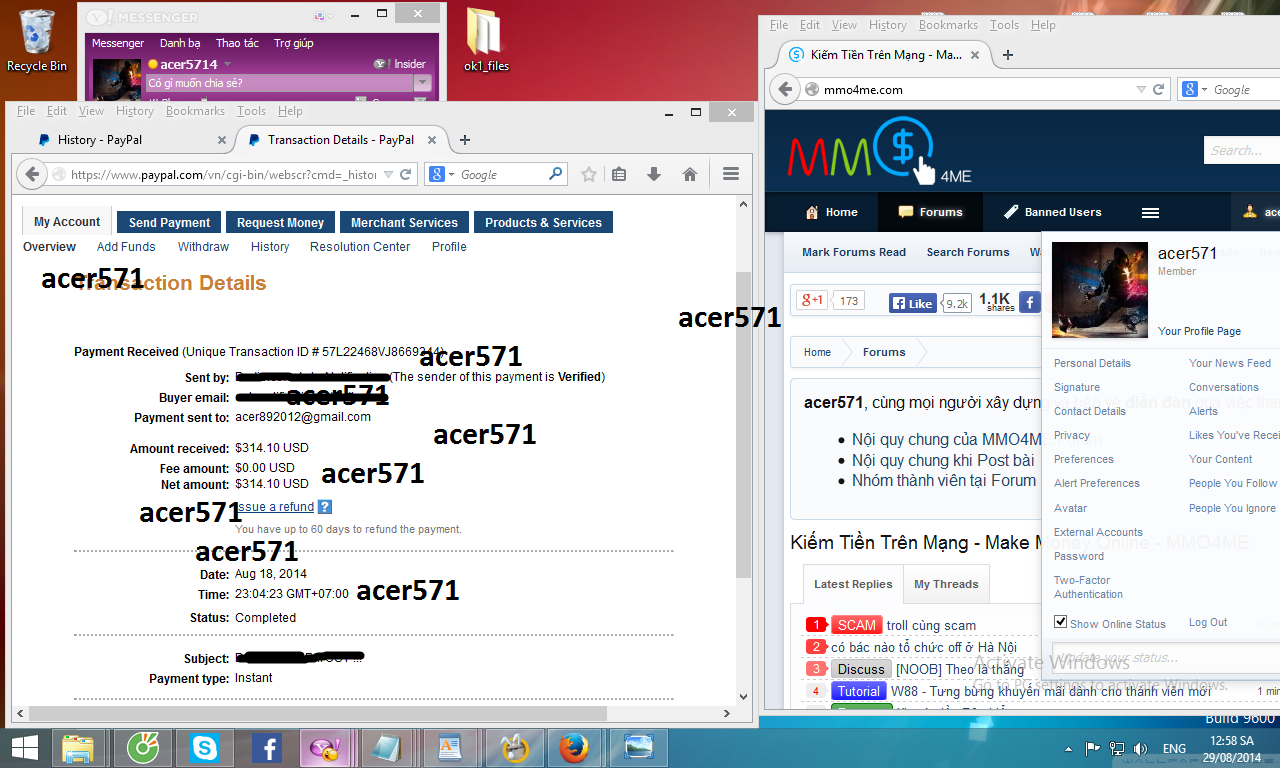Image resolution: width=1280 pixels, height=768 pixels.
Task: Reload the PayPal transaction page
Action: point(406,174)
